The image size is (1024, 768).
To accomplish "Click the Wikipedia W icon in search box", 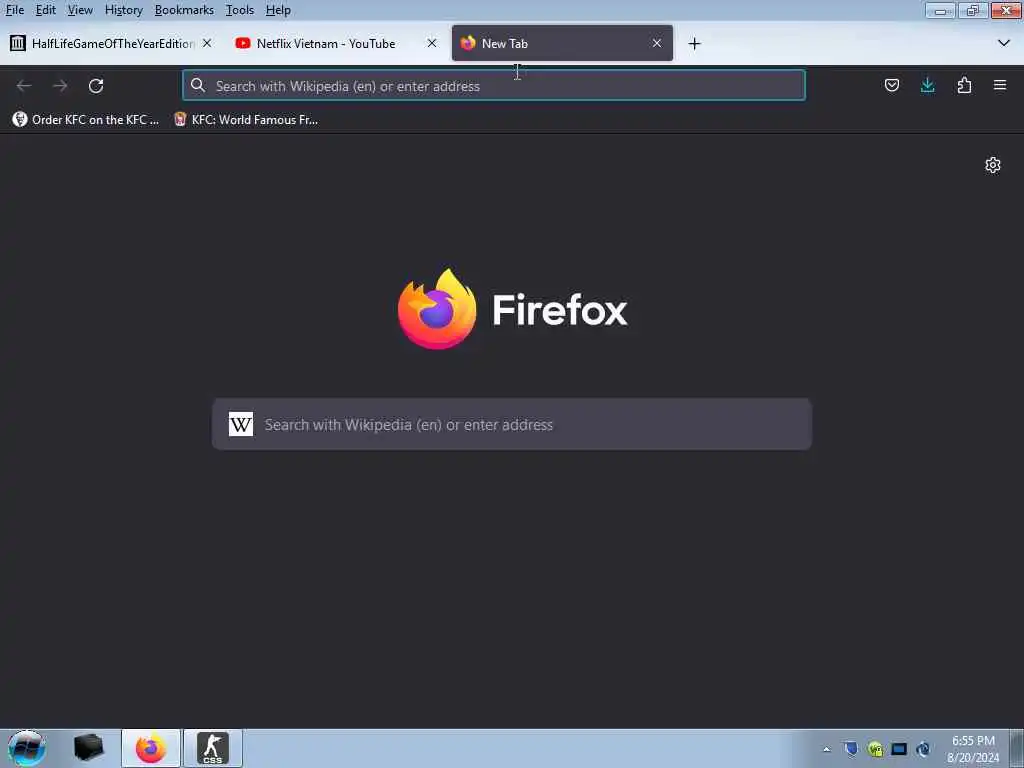I will click(241, 424).
